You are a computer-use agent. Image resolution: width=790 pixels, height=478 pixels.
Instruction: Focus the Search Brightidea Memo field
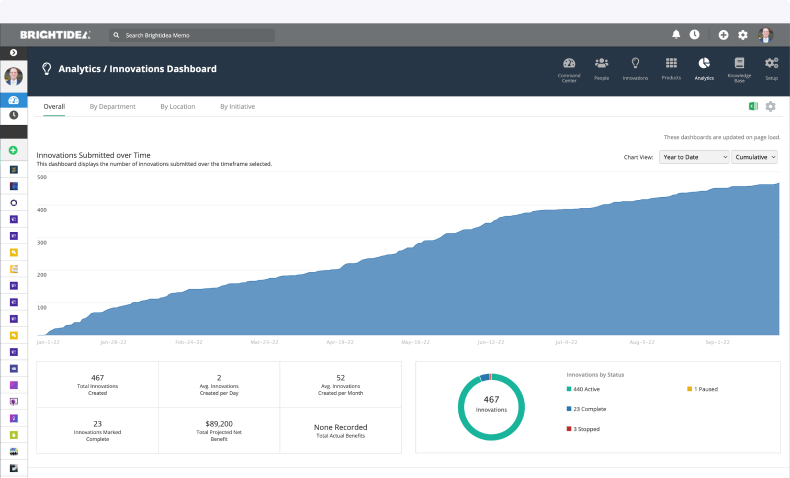(192, 35)
